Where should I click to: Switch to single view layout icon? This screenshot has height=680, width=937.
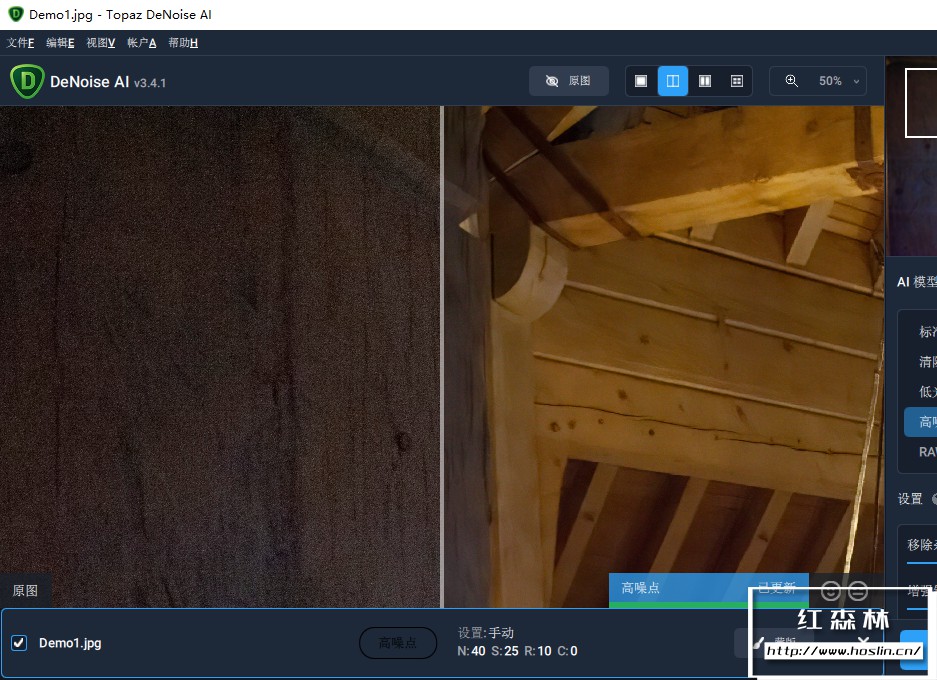point(641,81)
